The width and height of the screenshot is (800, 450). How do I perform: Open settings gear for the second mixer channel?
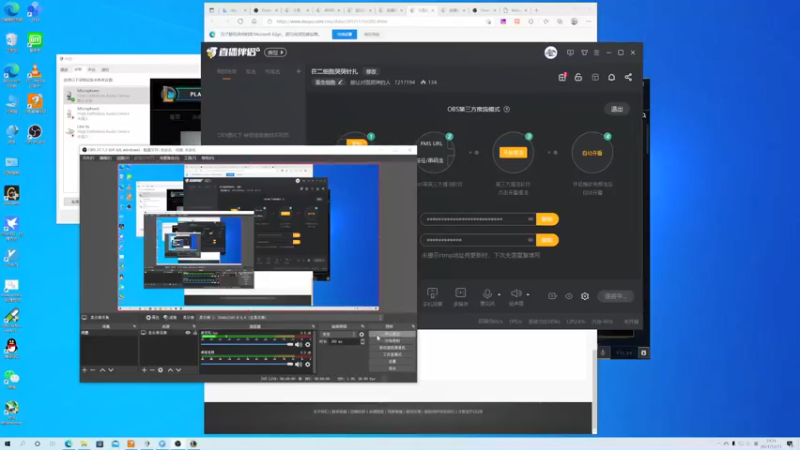coord(308,364)
